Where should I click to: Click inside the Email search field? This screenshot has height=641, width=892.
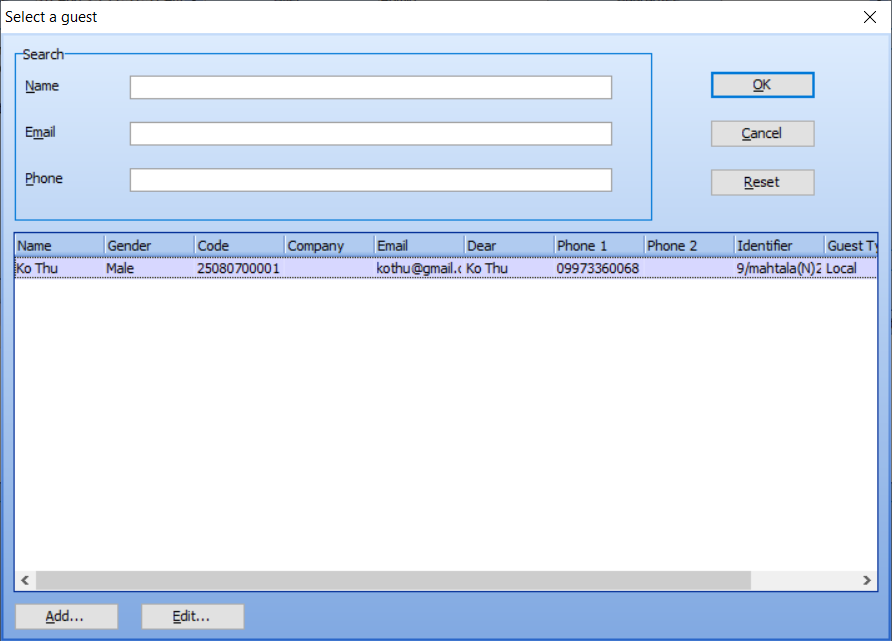point(370,133)
